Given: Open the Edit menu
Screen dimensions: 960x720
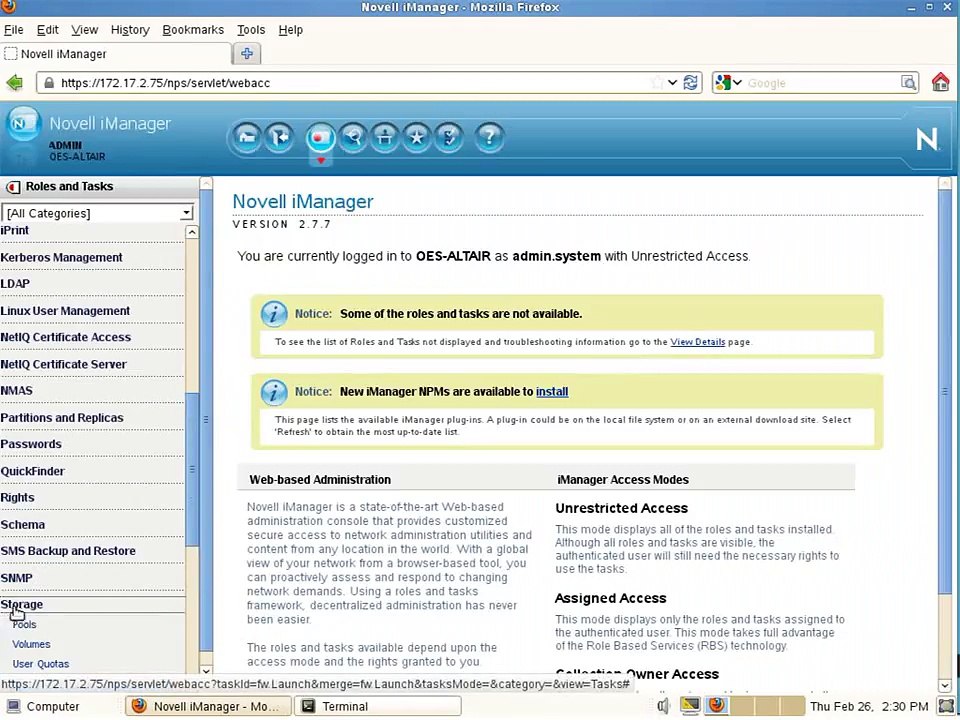Looking at the screenshot, I should (x=47, y=29).
